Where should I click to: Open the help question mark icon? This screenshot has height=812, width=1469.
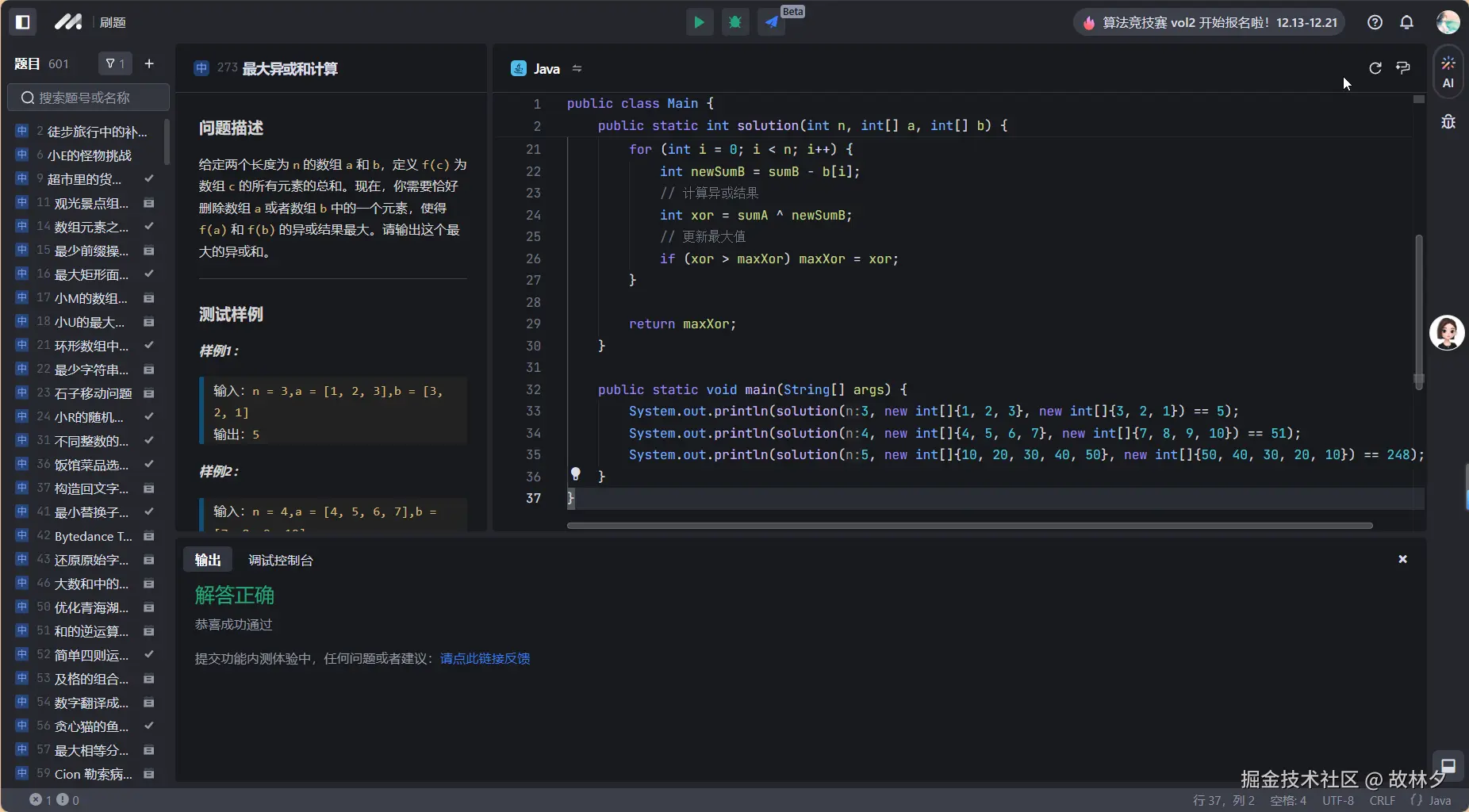point(1375,22)
